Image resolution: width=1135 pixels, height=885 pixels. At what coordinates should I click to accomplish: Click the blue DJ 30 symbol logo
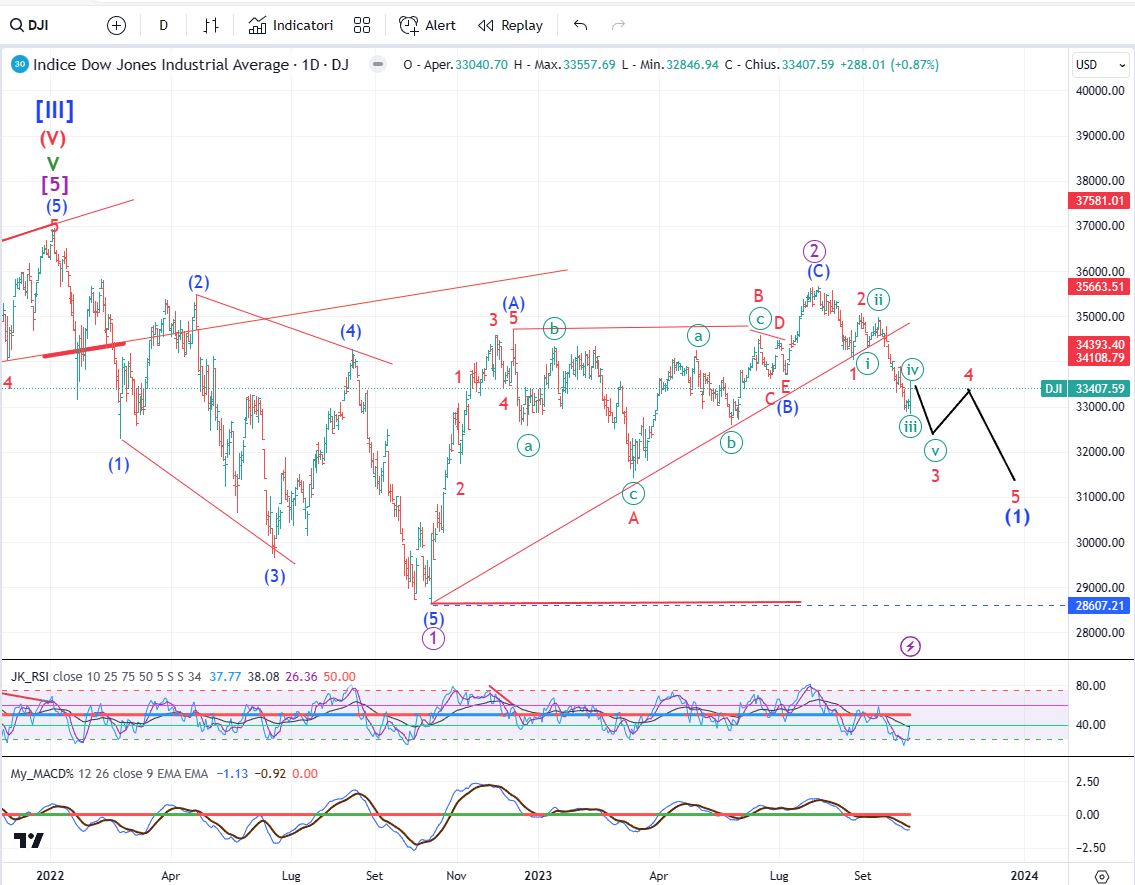click(x=20, y=64)
